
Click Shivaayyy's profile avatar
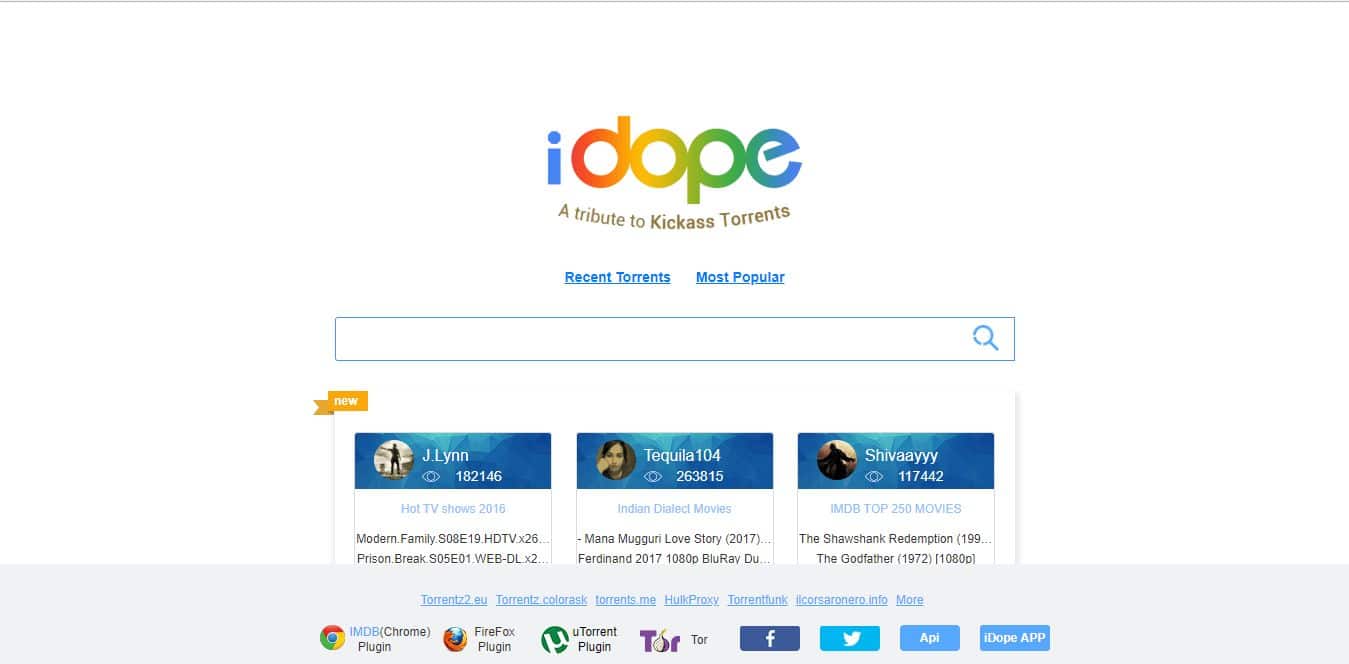click(x=837, y=460)
